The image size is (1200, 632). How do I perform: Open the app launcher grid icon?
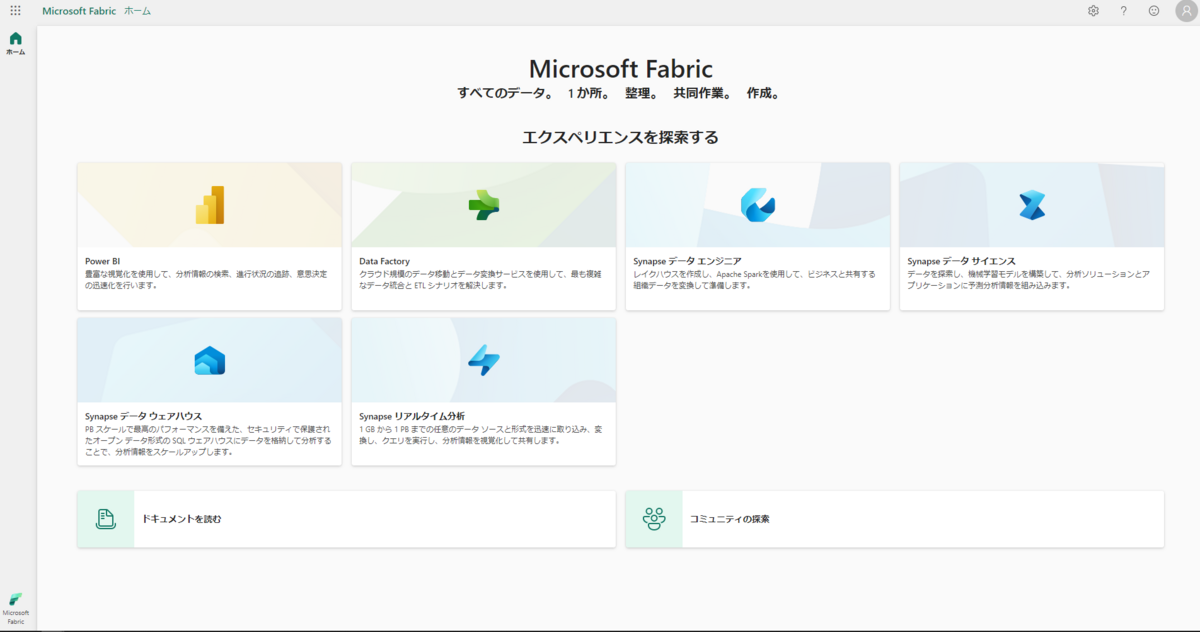coord(15,11)
